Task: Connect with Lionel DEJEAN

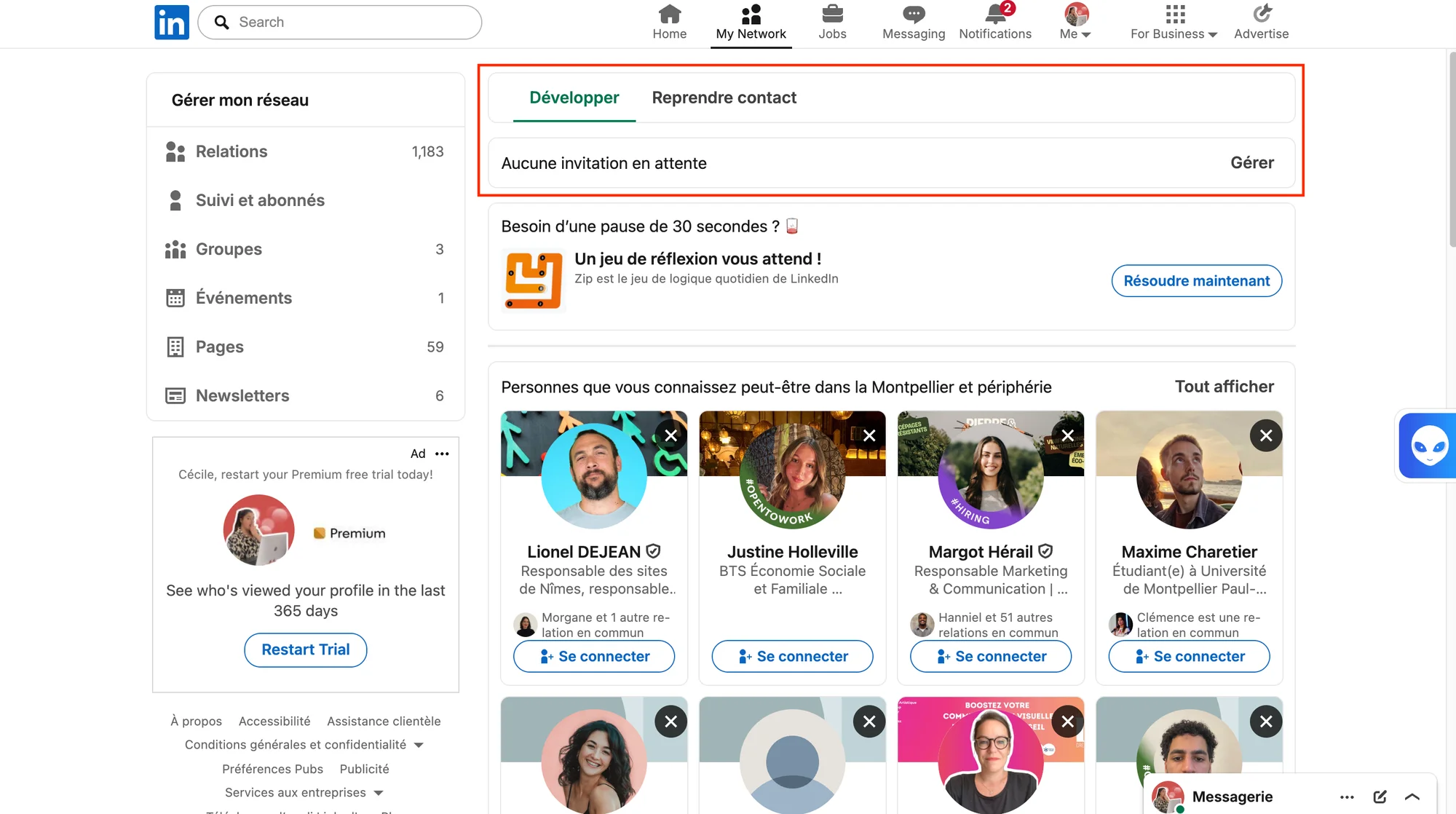Action: click(594, 656)
